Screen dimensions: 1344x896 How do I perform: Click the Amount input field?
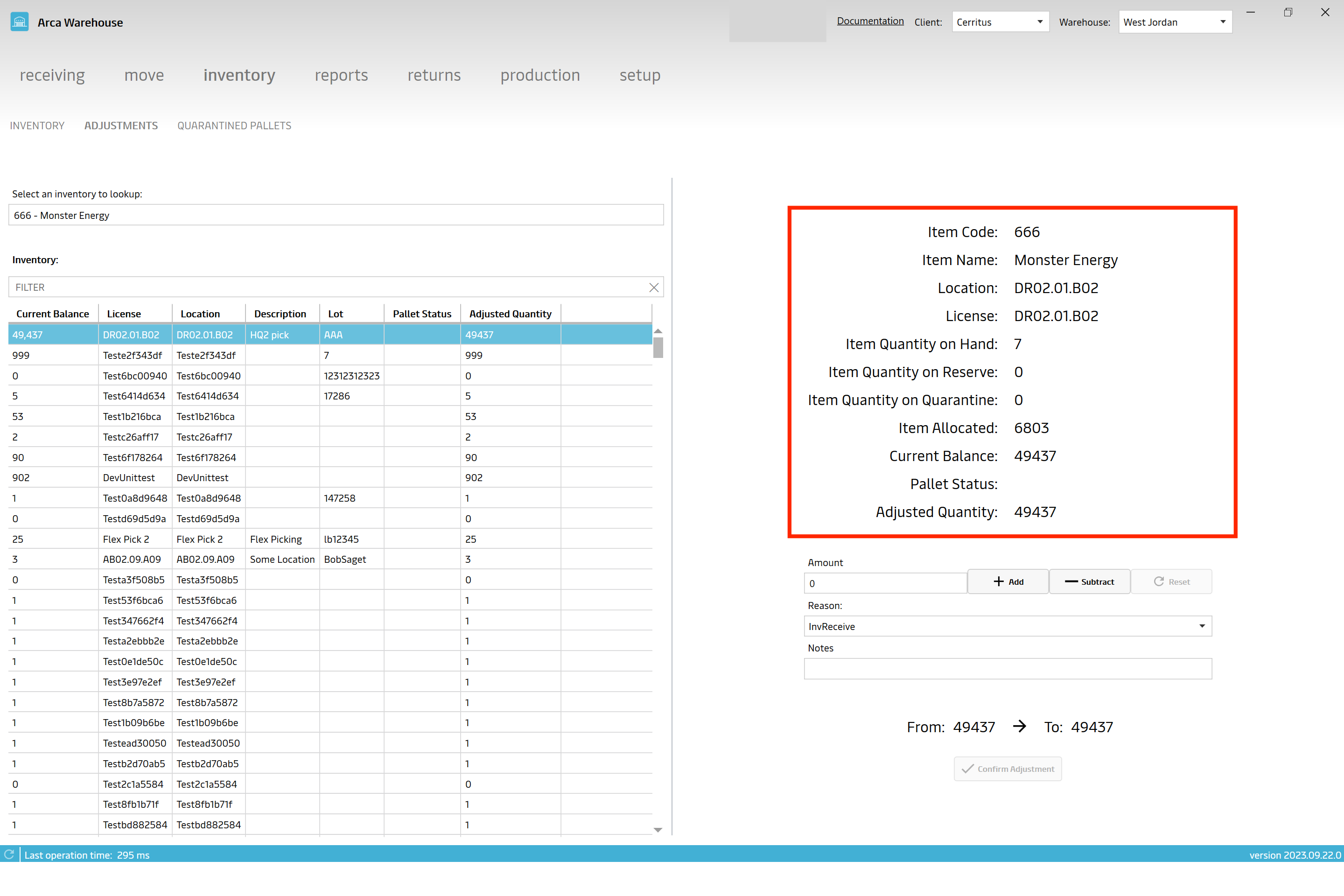pyautogui.click(x=885, y=583)
